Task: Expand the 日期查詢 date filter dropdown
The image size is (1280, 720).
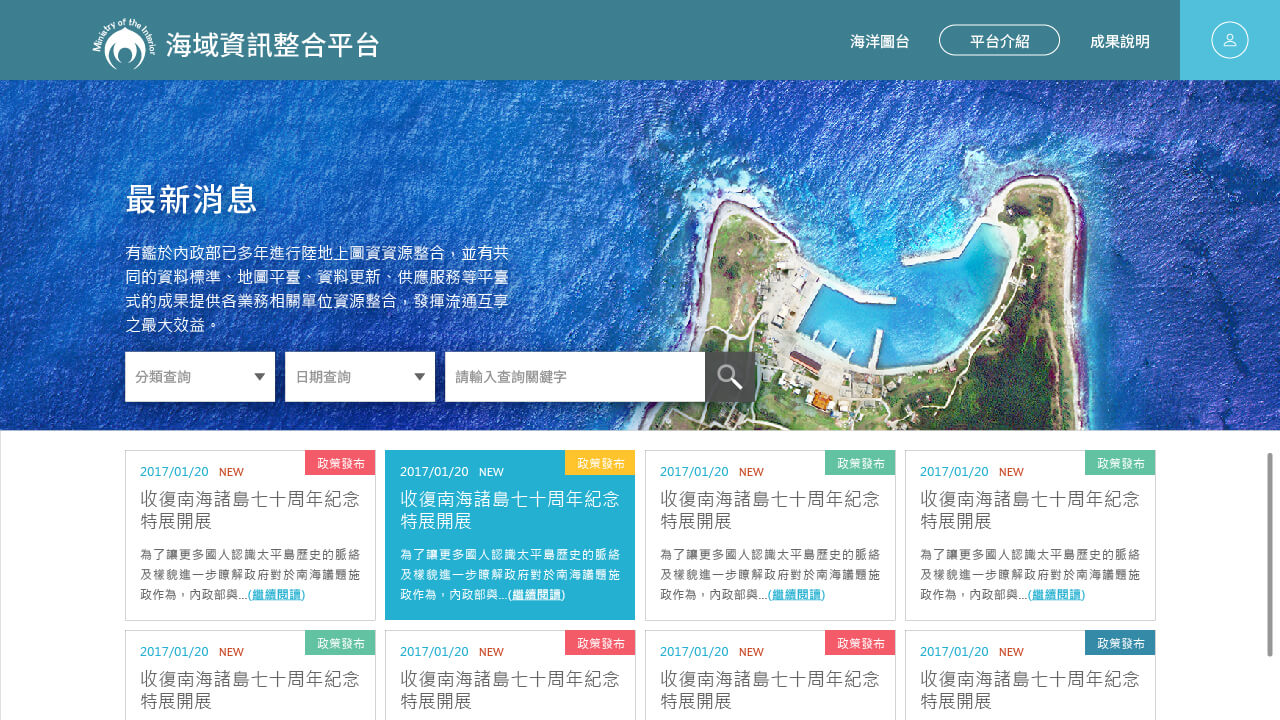Action: (x=359, y=377)
